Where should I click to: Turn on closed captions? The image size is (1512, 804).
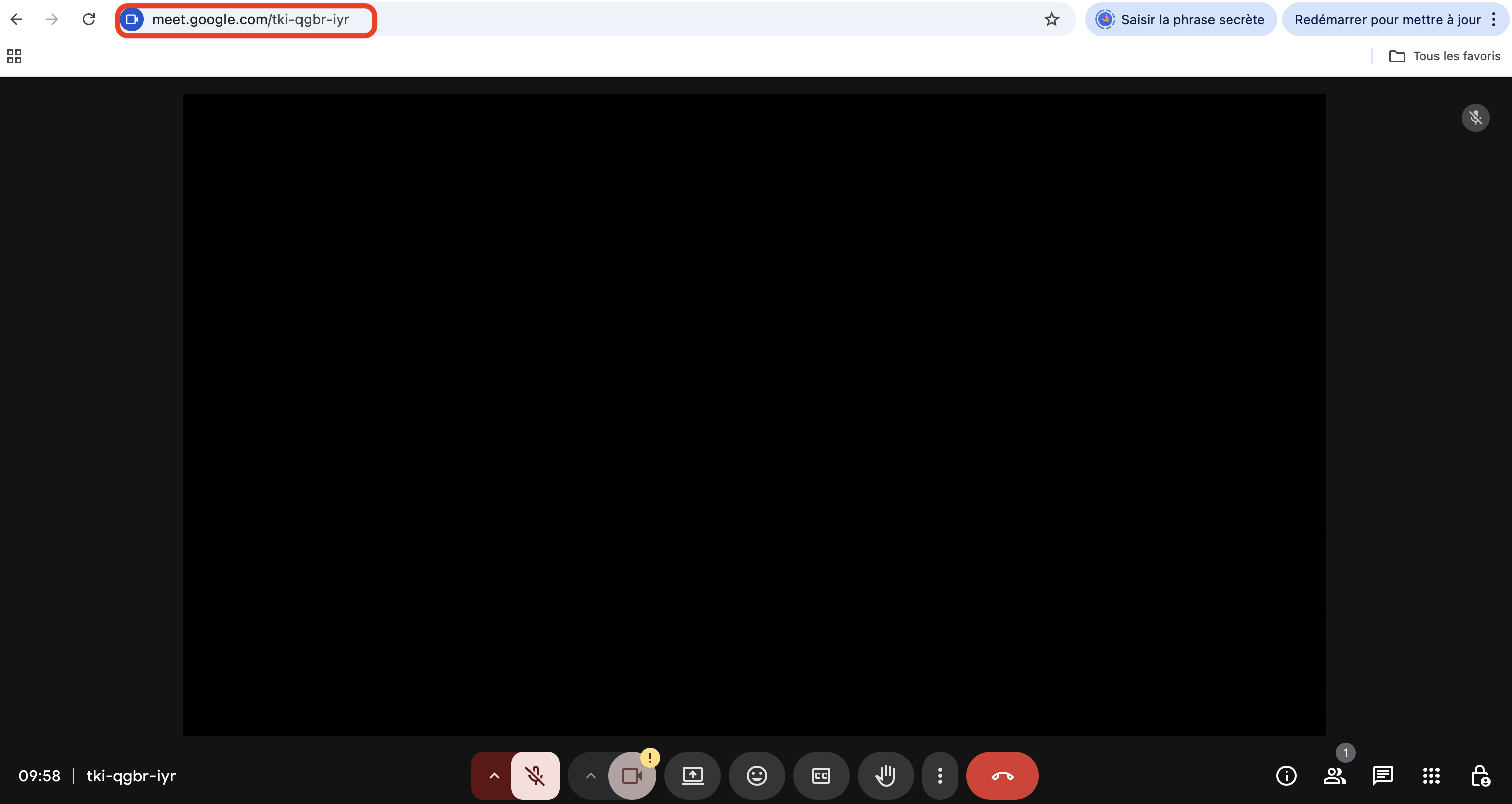click(820, 775)
